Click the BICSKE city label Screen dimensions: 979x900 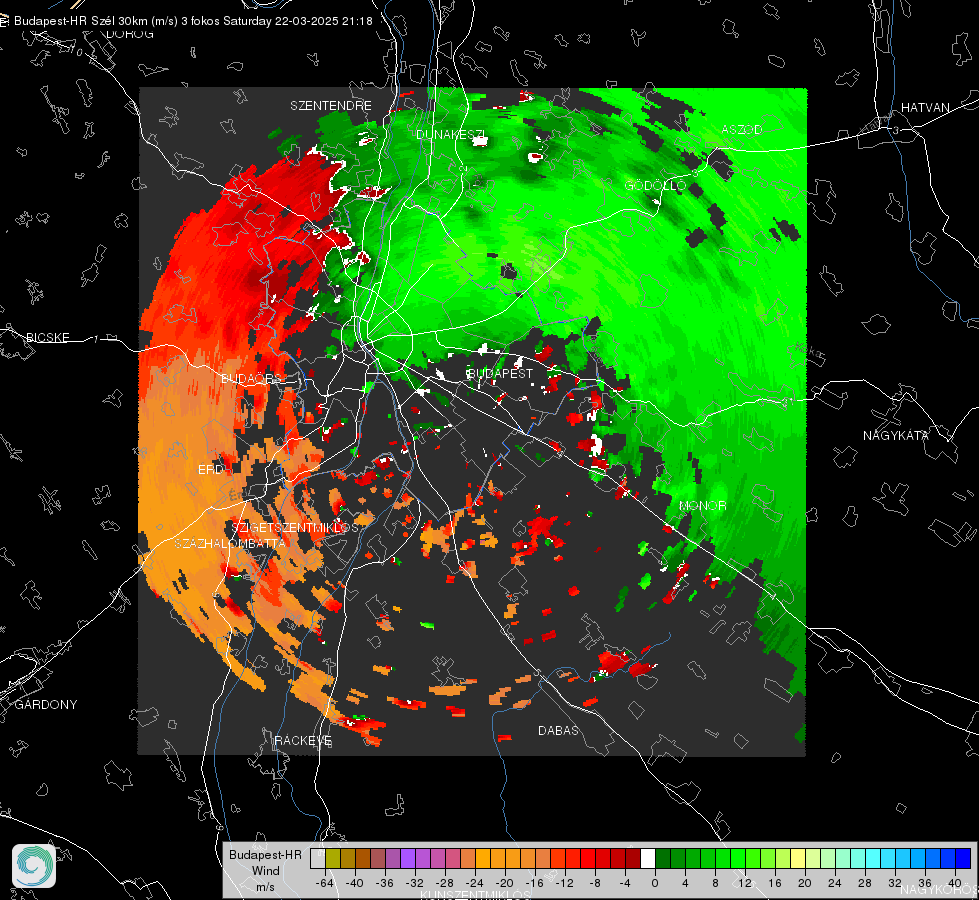(x=47, y=337)
